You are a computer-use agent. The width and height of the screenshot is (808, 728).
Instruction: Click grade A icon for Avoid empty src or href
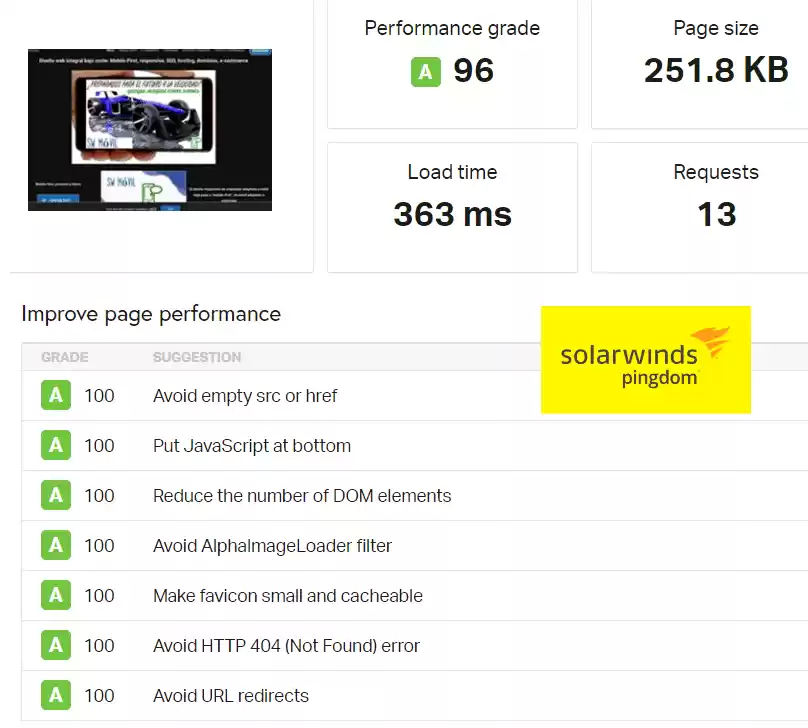tap(56, 396)
